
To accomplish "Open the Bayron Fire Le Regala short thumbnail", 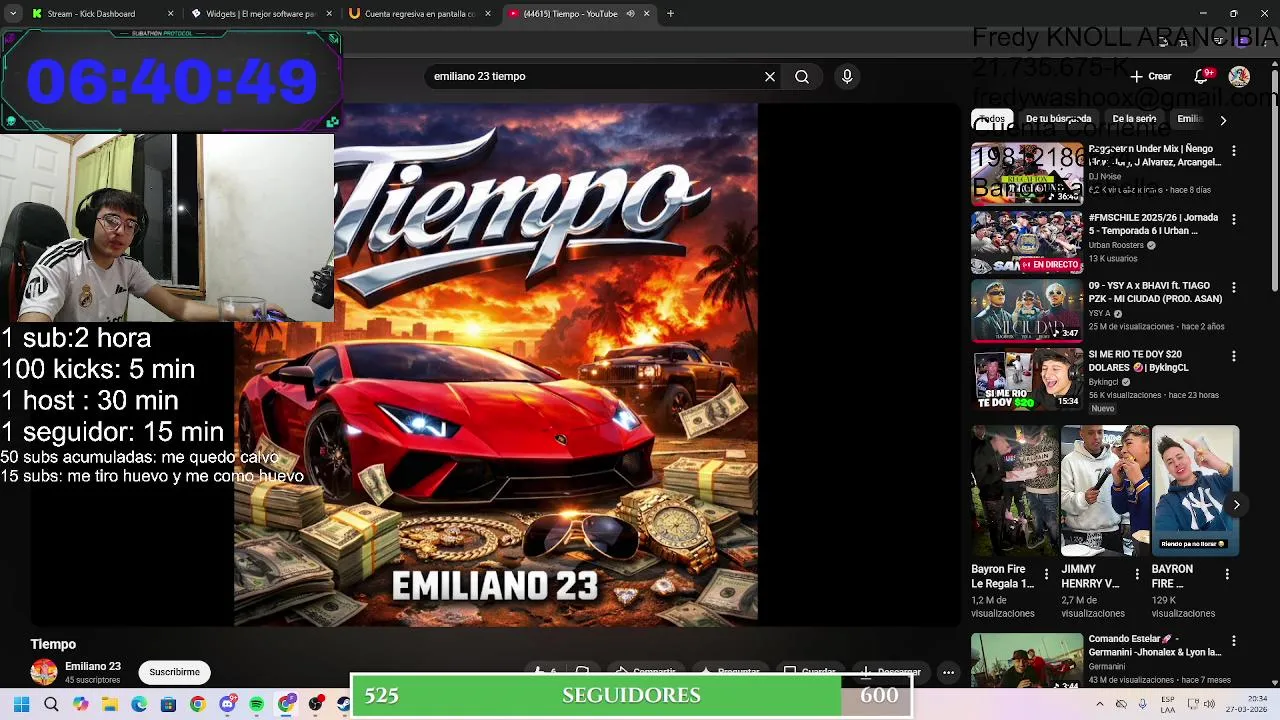I will point(1014,491).
